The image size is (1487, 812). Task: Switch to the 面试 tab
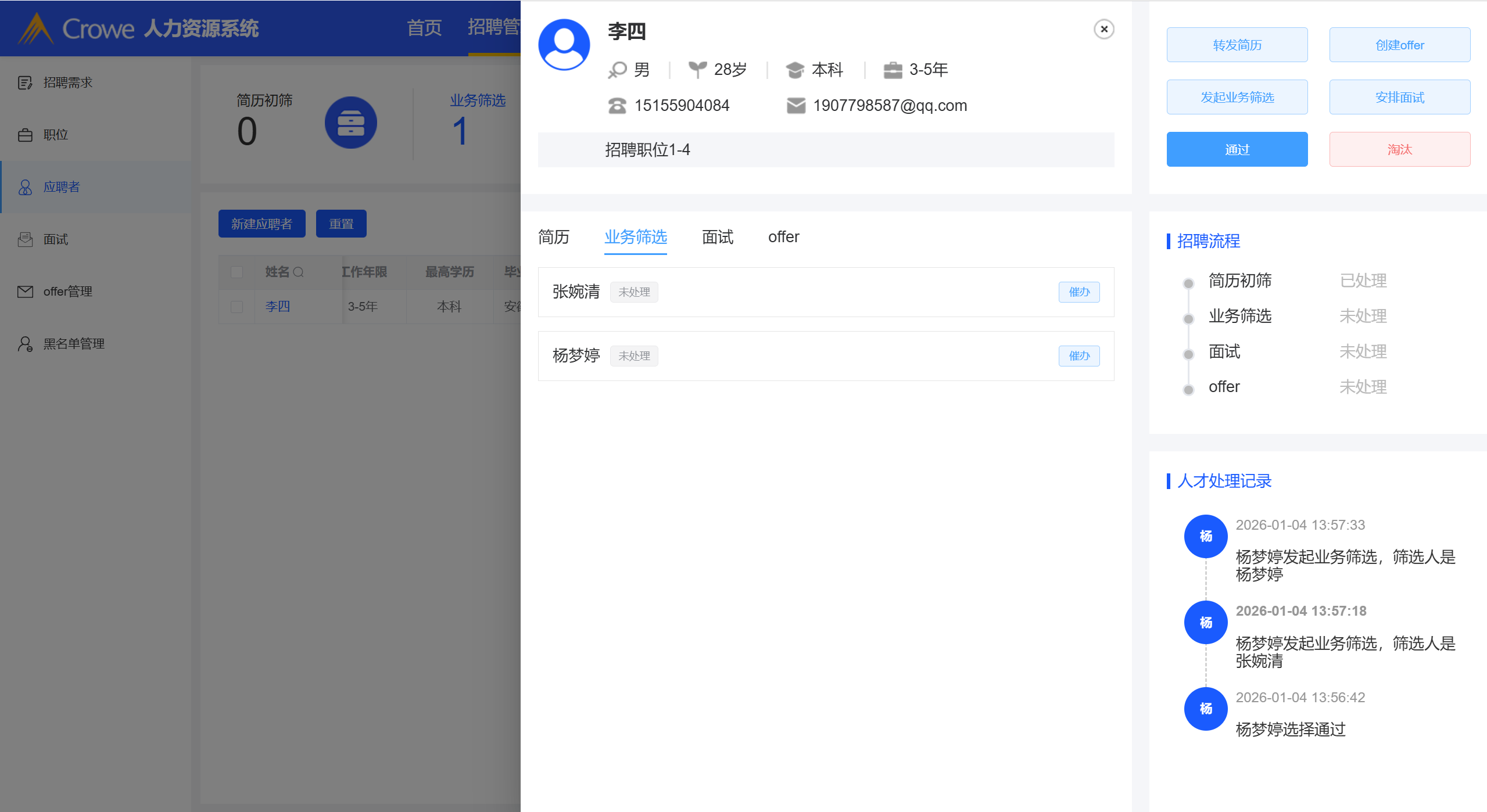click(x=717, y=237)
